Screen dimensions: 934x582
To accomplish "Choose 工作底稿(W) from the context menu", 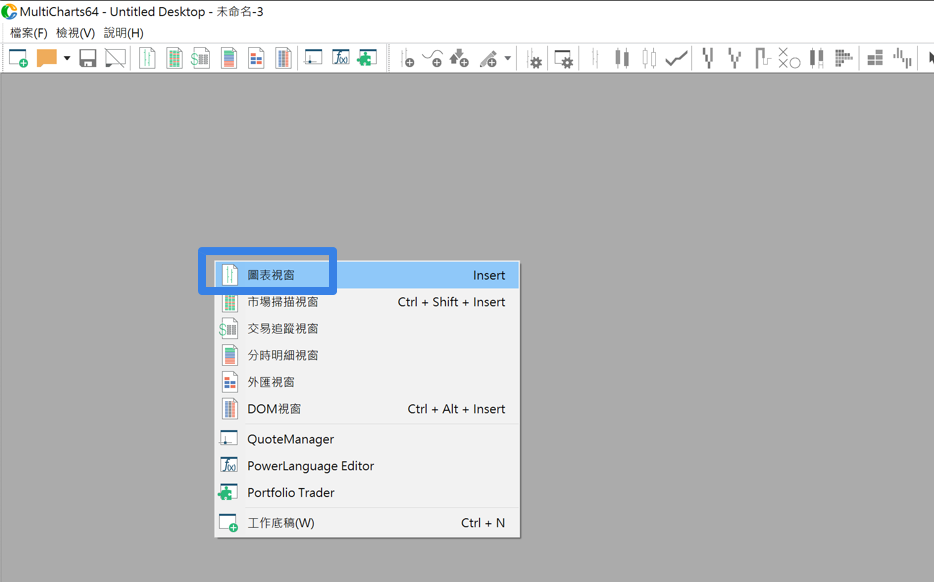I will 367,523.
